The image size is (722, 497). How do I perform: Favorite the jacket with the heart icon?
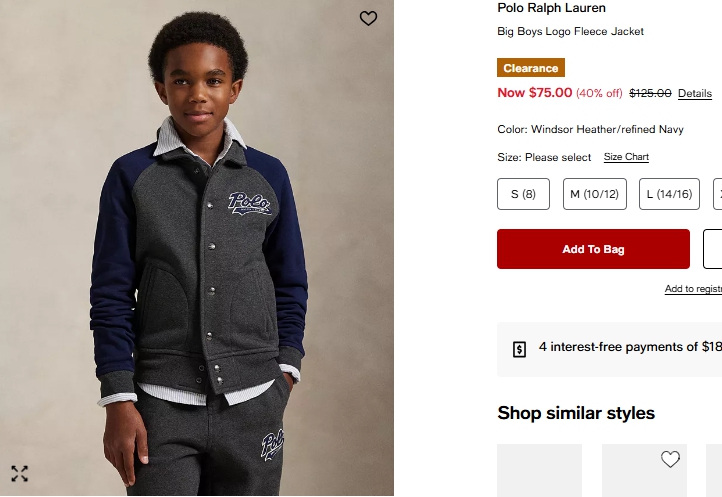coord(368,18)
